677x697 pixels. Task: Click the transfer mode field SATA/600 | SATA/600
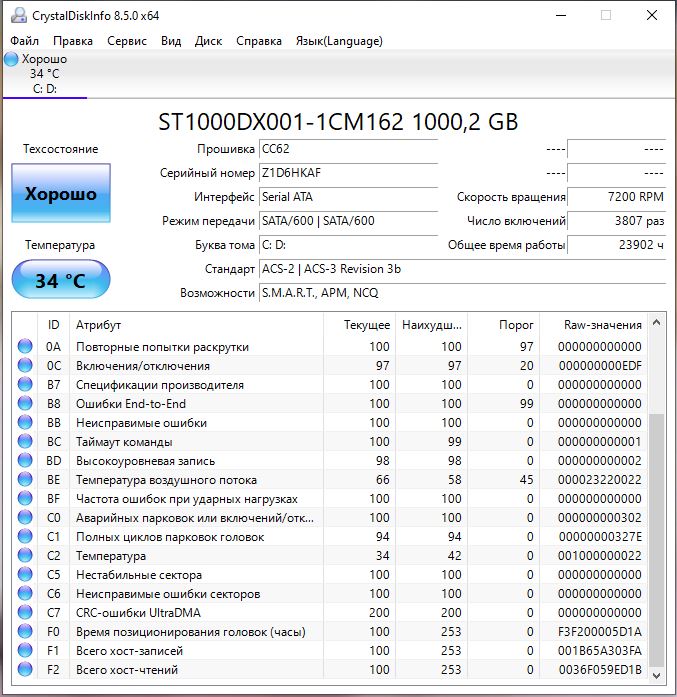(x=349, y=221)
